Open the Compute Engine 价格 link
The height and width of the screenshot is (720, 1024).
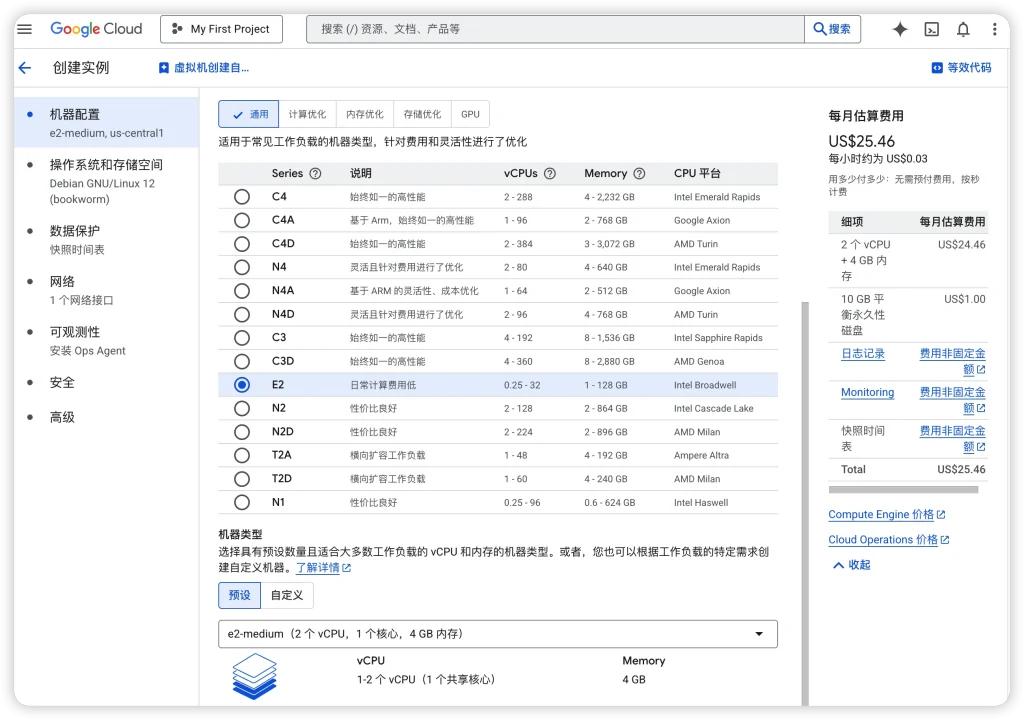[881, 515]
